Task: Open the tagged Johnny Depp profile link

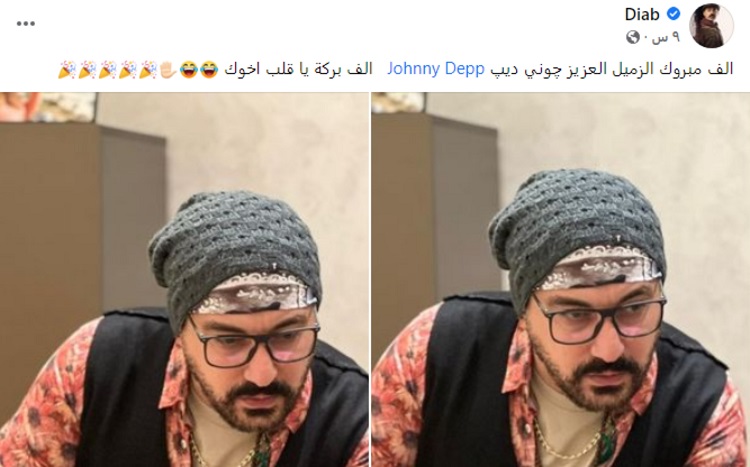Action: [436, 69]
